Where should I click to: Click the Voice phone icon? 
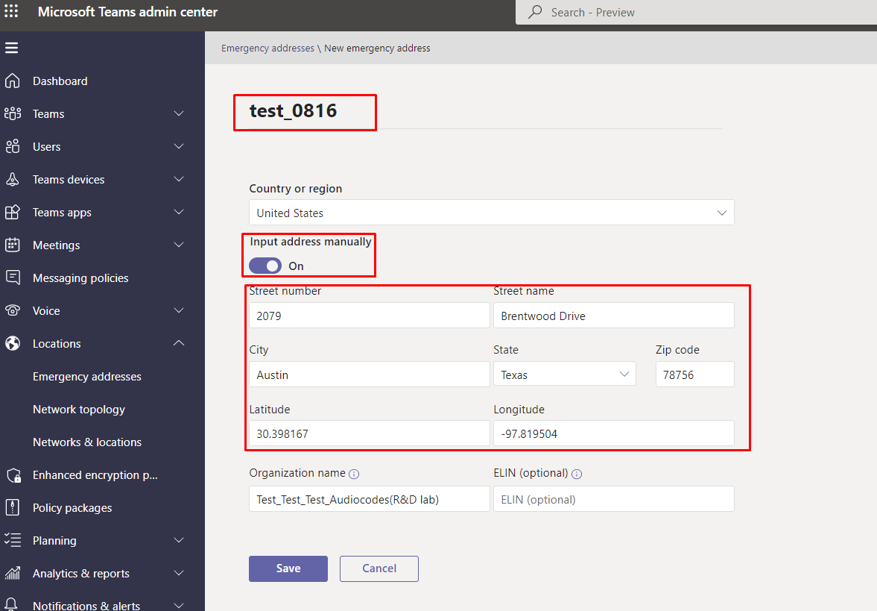pyautogui.click(x=12, y=311)
